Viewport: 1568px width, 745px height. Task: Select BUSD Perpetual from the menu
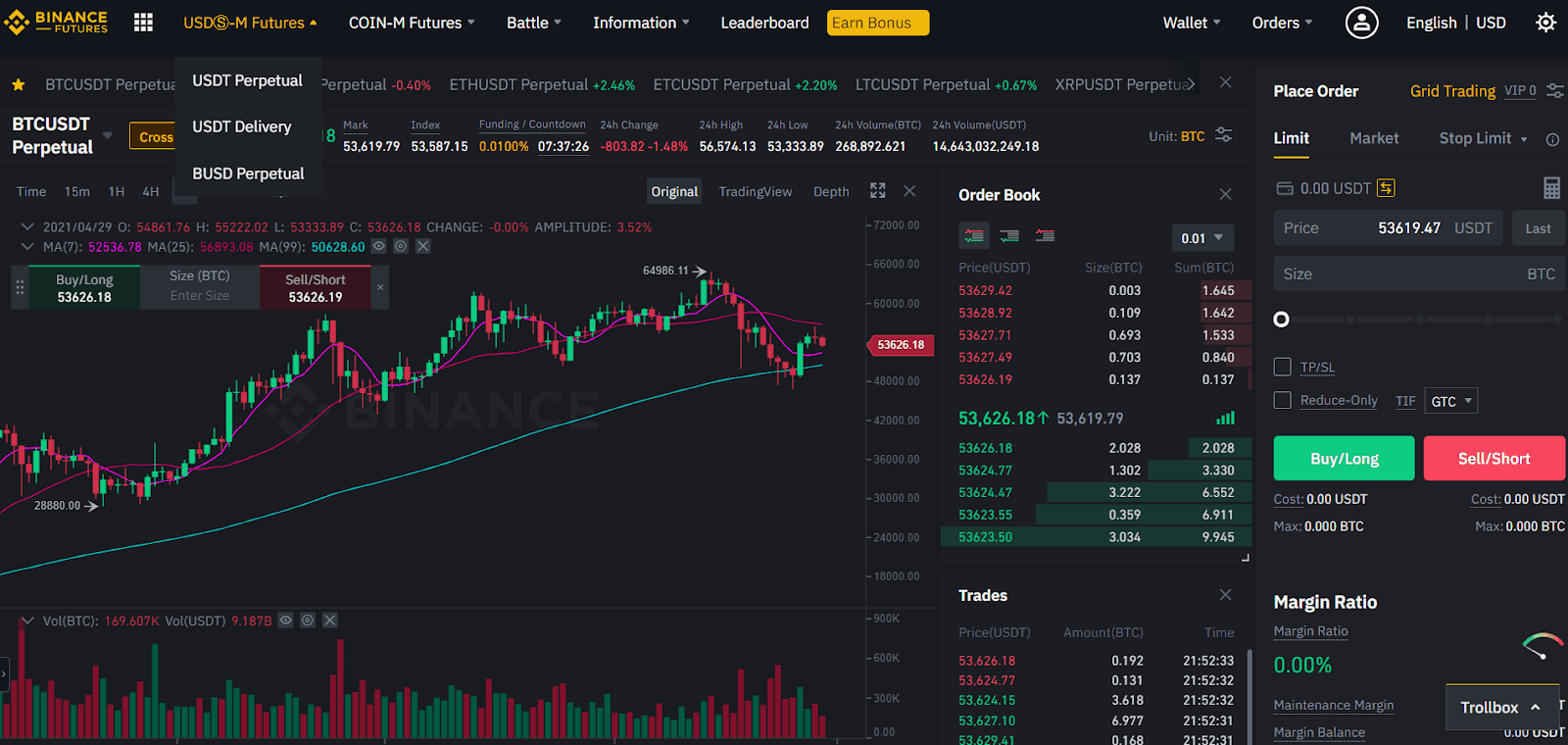pyautogui.click(x=248, y=174)
